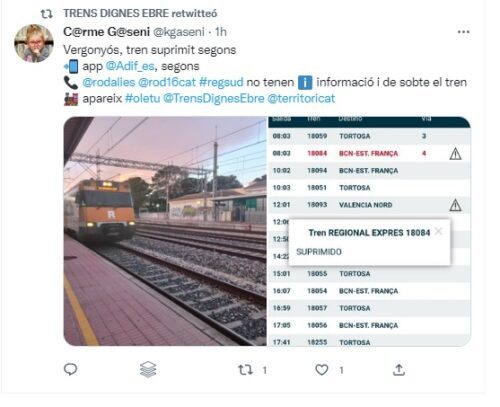Click the warning triangle beside train 18084

point(455,154)
